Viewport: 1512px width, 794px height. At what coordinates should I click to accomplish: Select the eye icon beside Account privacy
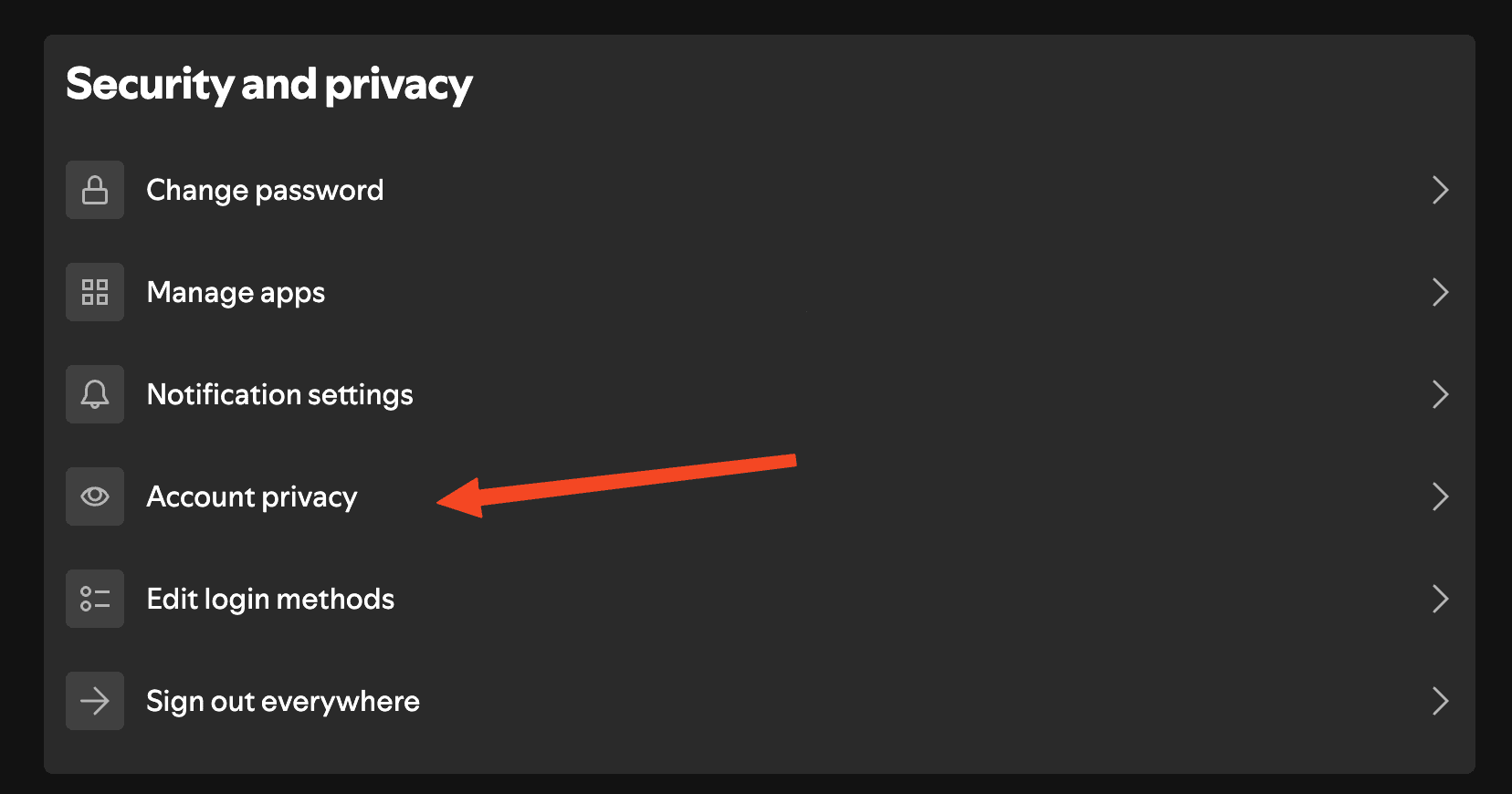[94, 496]
